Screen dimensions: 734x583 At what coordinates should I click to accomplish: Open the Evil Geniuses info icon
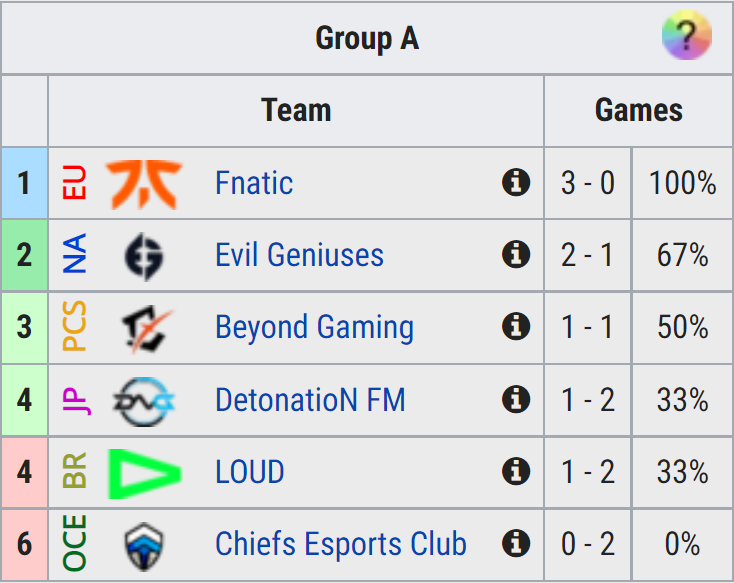click(x=516, y=254)
